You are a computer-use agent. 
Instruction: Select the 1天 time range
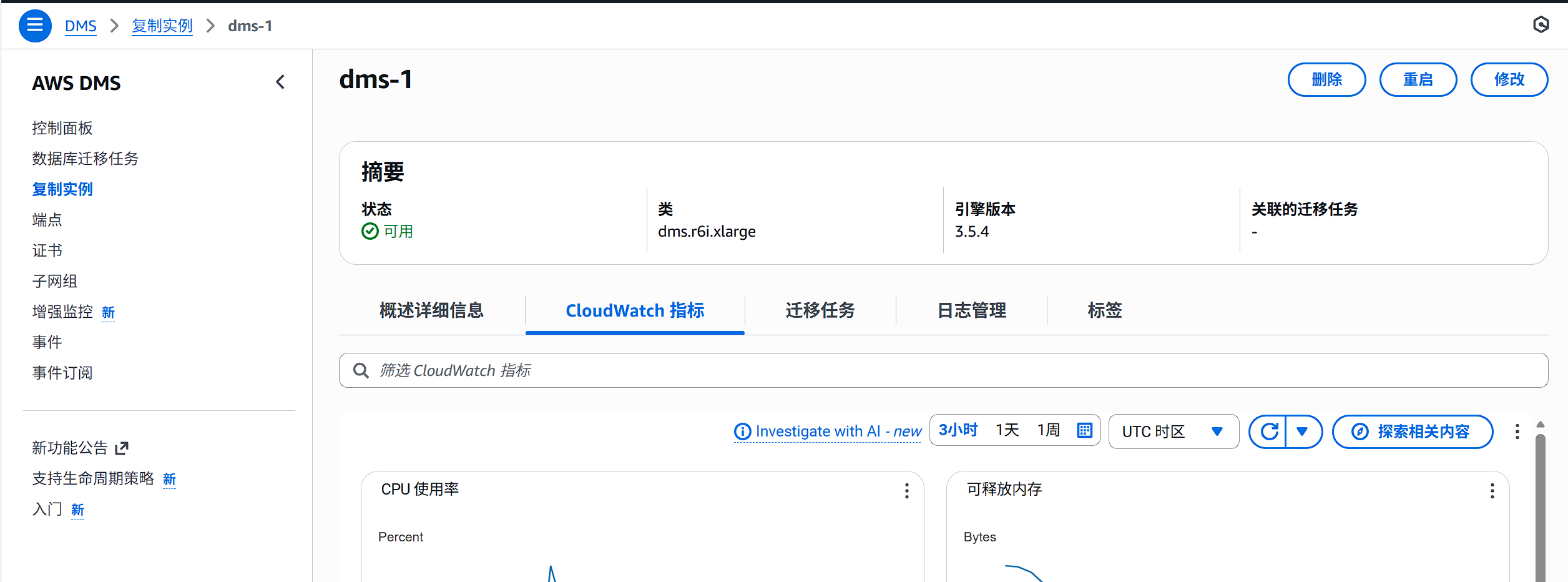tap(1007, 430)
